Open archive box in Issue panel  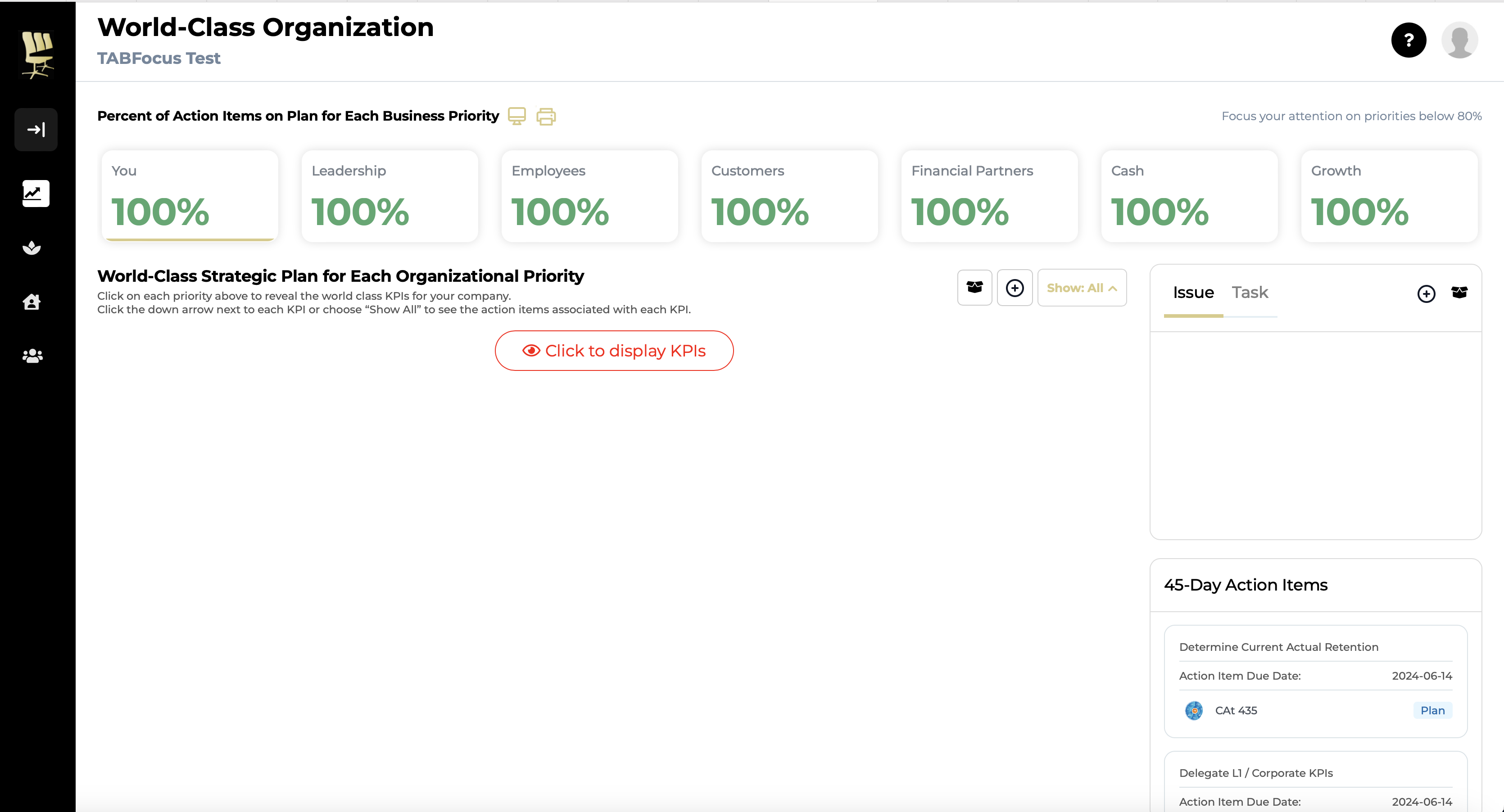[x=1459, y=293]
